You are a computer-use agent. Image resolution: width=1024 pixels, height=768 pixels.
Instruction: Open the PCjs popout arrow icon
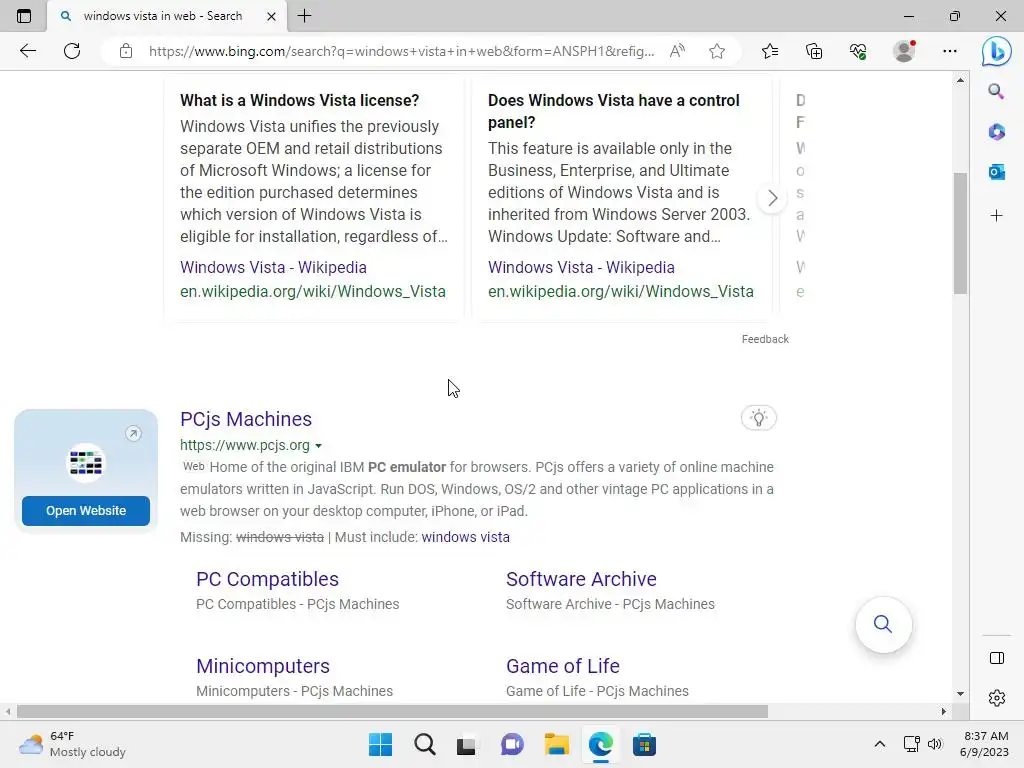(133, 434)
